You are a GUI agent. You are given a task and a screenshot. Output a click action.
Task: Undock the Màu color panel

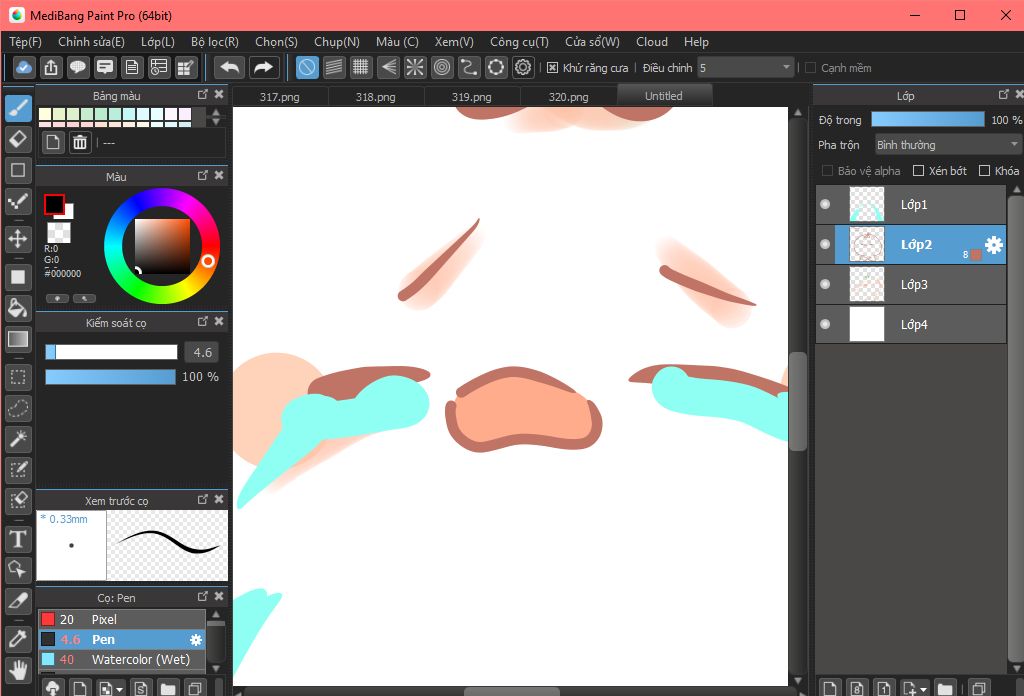tap(202, 176)
